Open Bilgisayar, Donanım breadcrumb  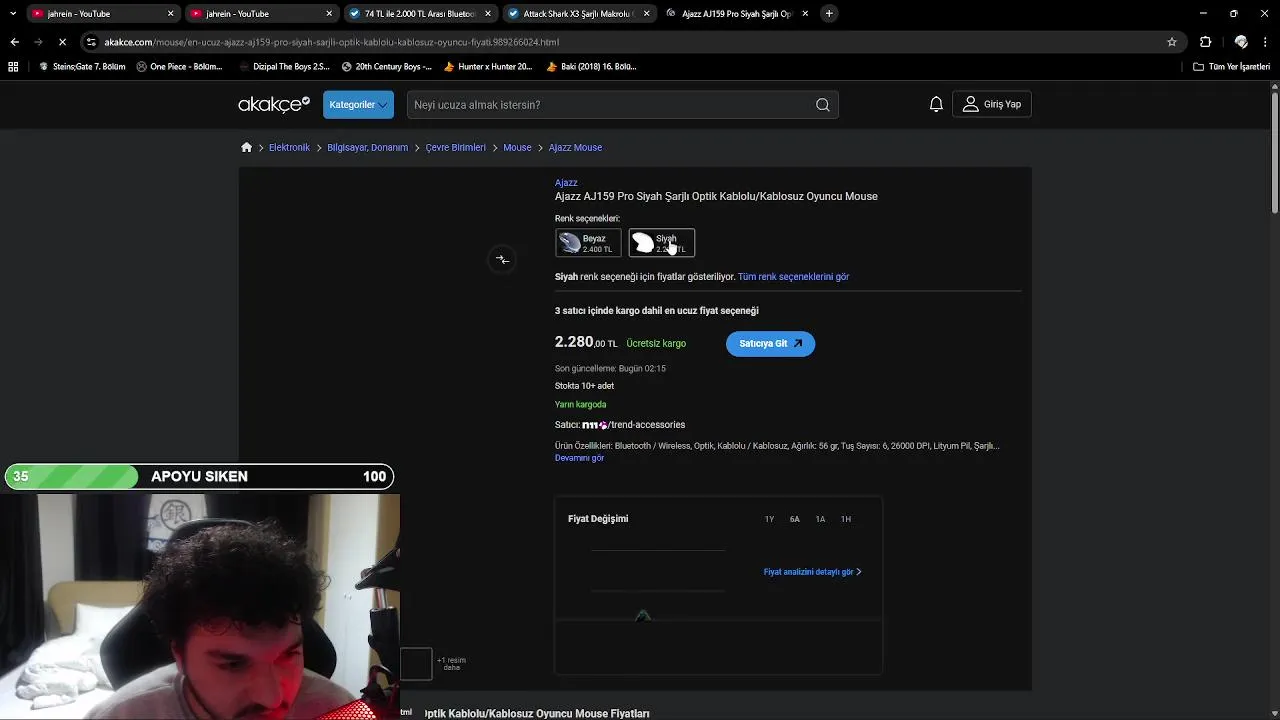(367, 147)
